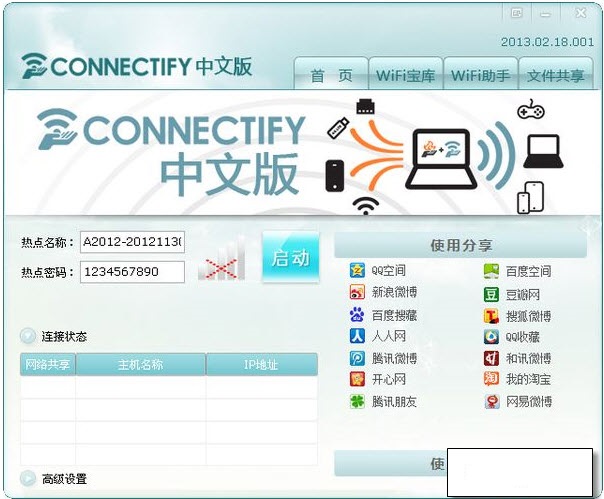Click the version text 2013.02.18.001
Screen dimensions: 604x499
point(547,42)
